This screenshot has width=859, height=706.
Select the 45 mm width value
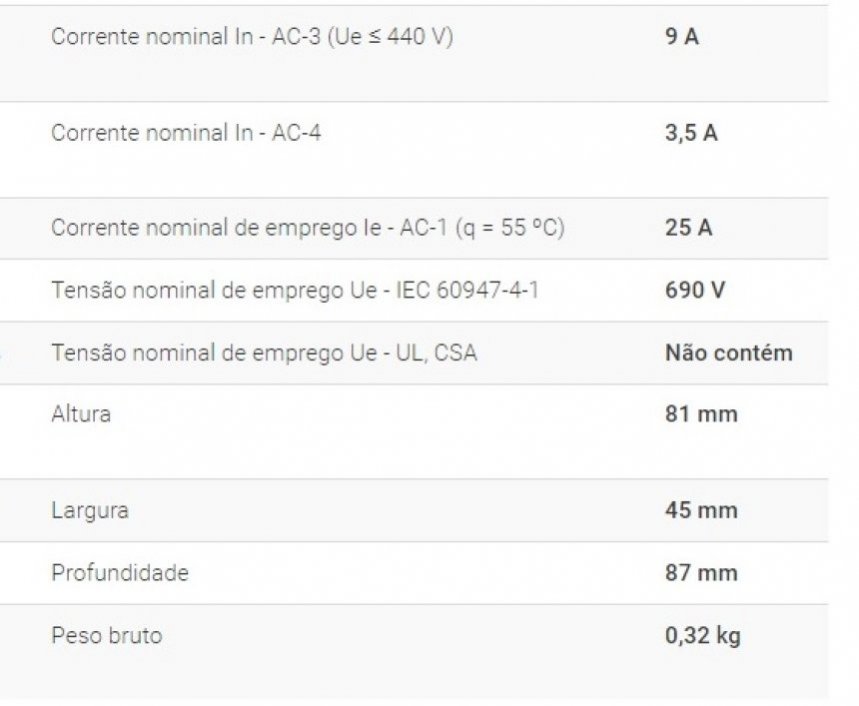point(701,510)
